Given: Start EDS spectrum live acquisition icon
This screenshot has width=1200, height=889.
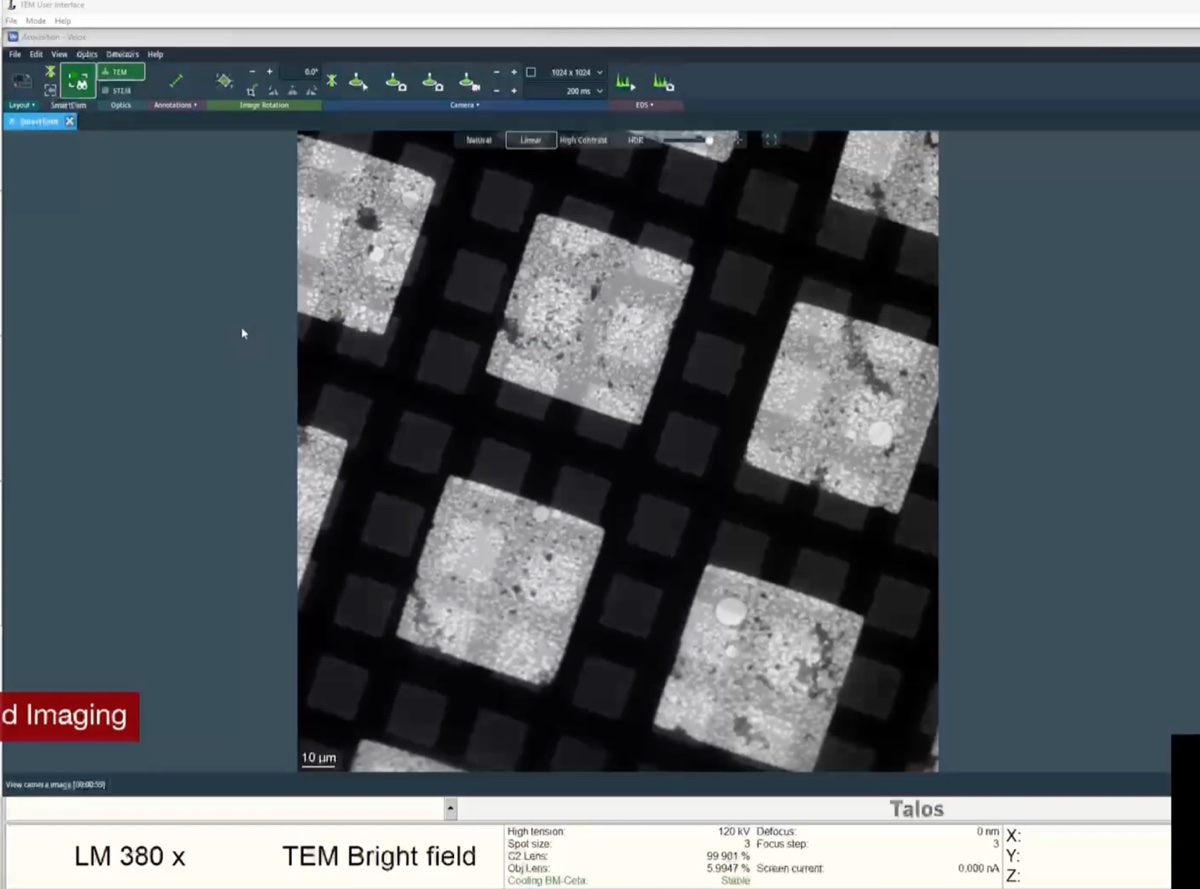Looking at the screenshot, I should (x=625, y=81).
